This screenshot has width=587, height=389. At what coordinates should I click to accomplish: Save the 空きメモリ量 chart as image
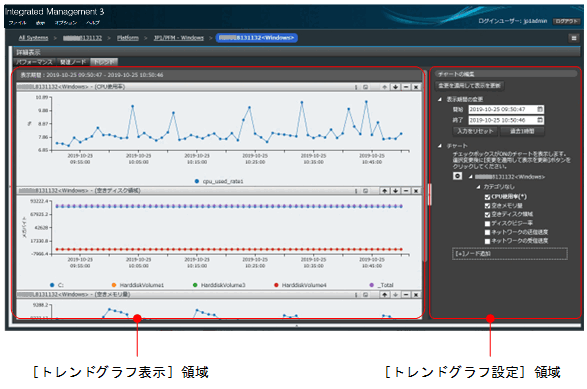tap(365, 295)
